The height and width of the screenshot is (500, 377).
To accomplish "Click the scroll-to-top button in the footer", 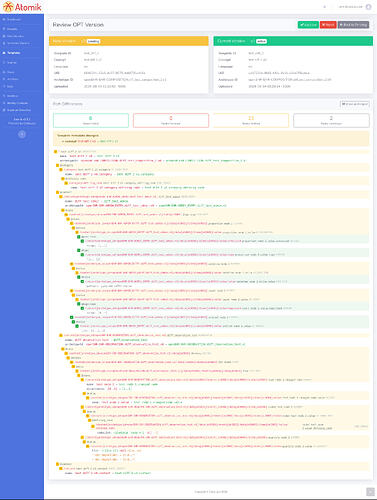I will pos(370,491).
